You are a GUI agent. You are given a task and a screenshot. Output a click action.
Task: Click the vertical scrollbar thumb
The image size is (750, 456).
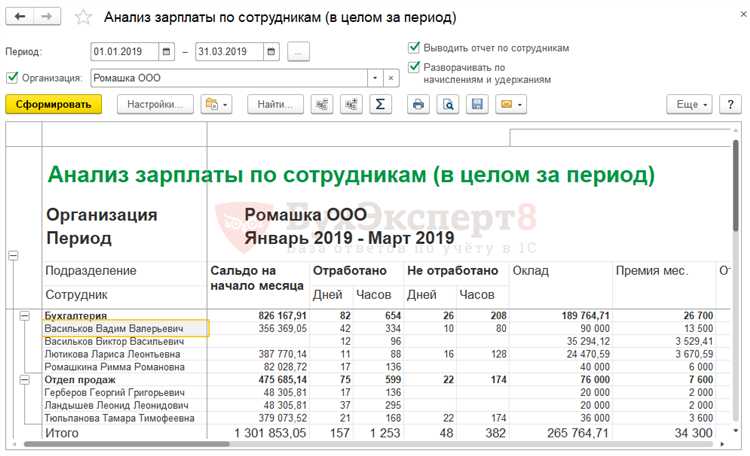[x=736, y=187]
